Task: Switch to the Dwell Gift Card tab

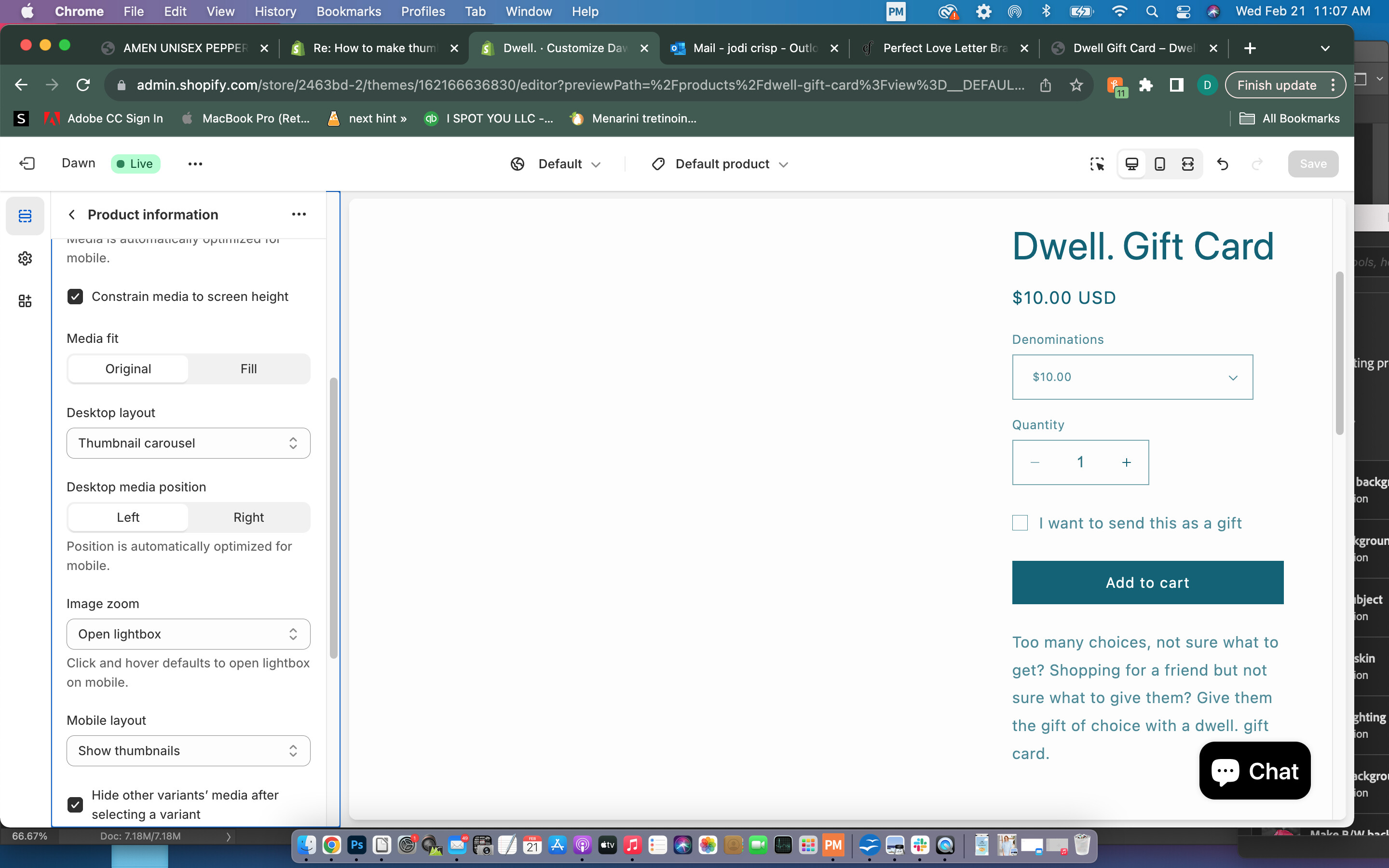Action: (x=1133, y=48)
